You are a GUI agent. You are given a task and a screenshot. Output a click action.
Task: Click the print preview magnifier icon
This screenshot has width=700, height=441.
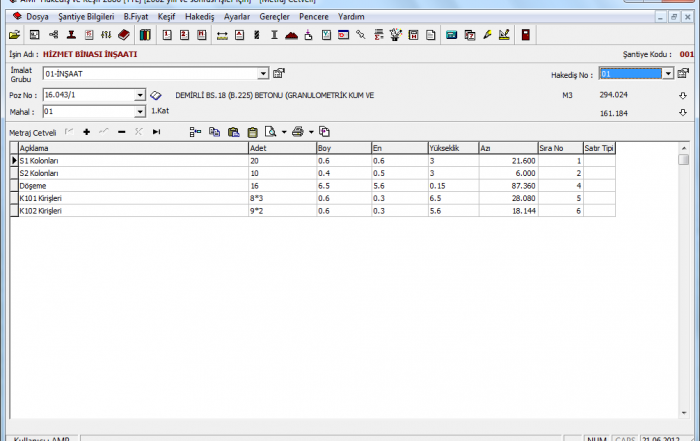270,132
